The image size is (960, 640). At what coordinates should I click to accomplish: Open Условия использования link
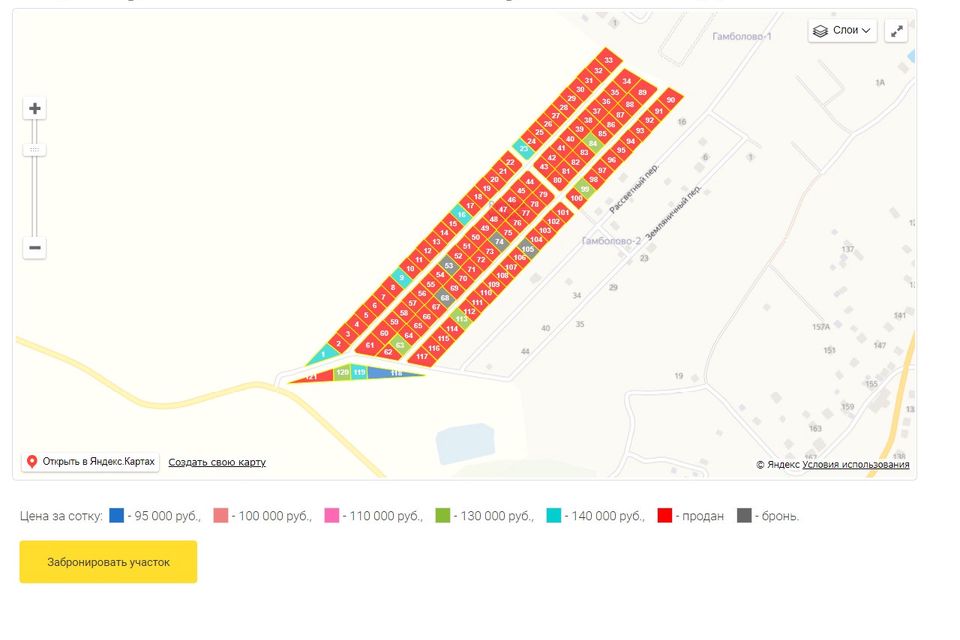(855, 464)
